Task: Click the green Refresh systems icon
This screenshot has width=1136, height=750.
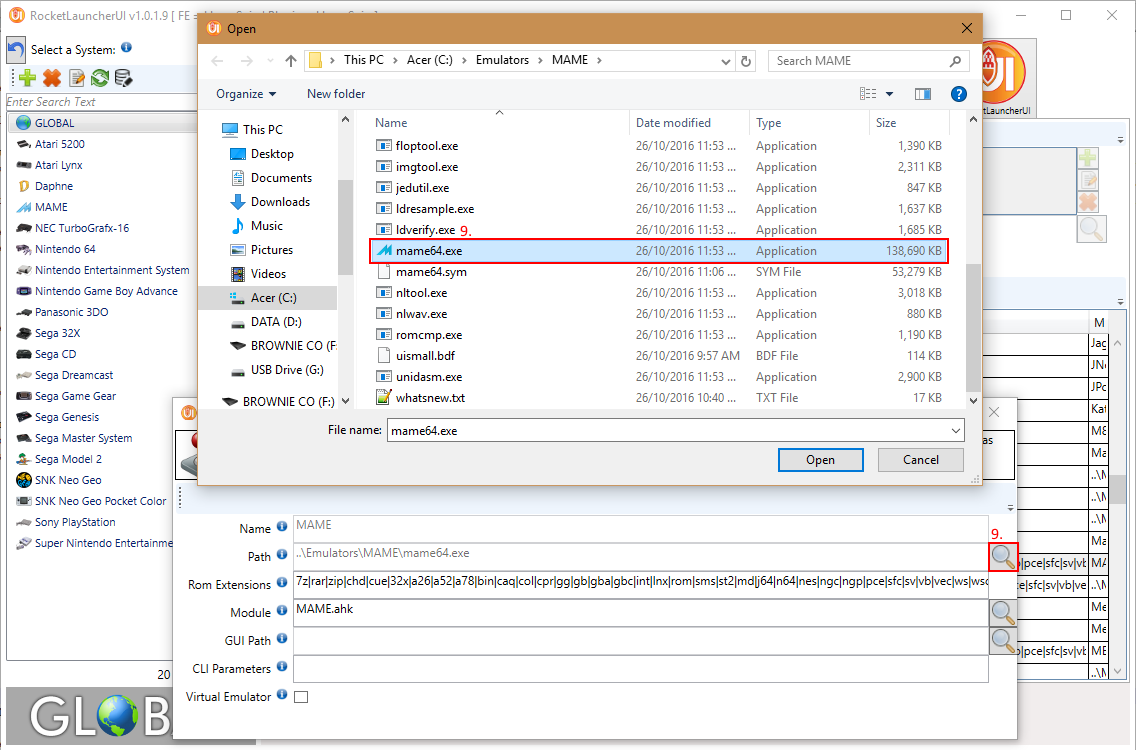Action: coord(100,78)
